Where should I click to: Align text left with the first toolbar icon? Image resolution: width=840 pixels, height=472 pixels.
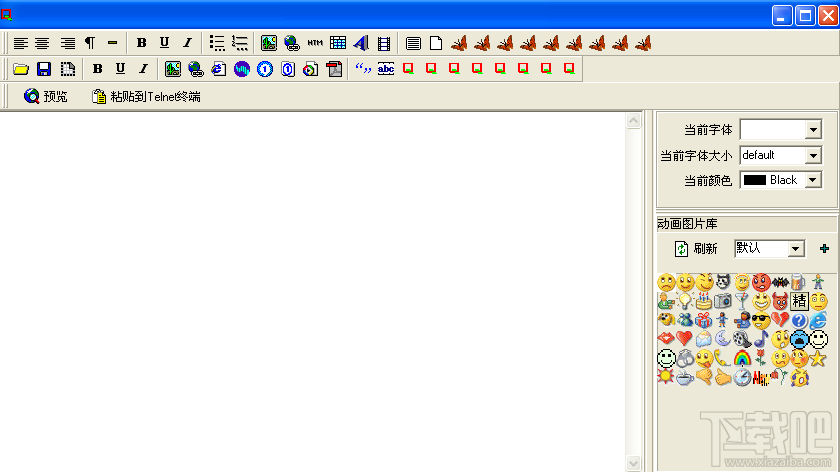click(x=20, y=43)
